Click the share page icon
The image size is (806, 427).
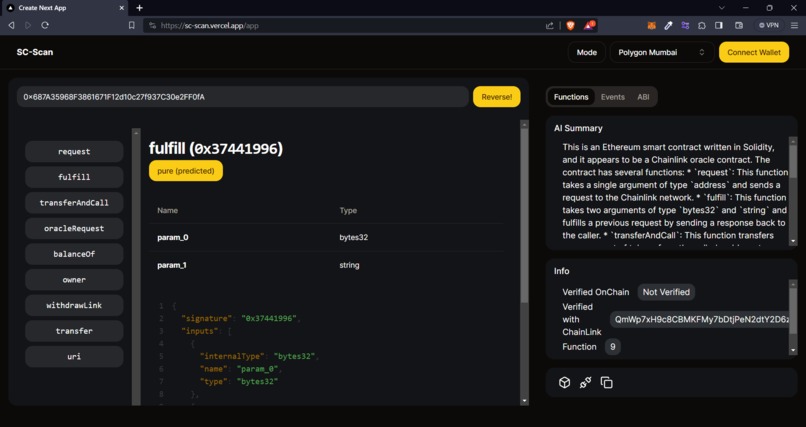coord(550,25)
